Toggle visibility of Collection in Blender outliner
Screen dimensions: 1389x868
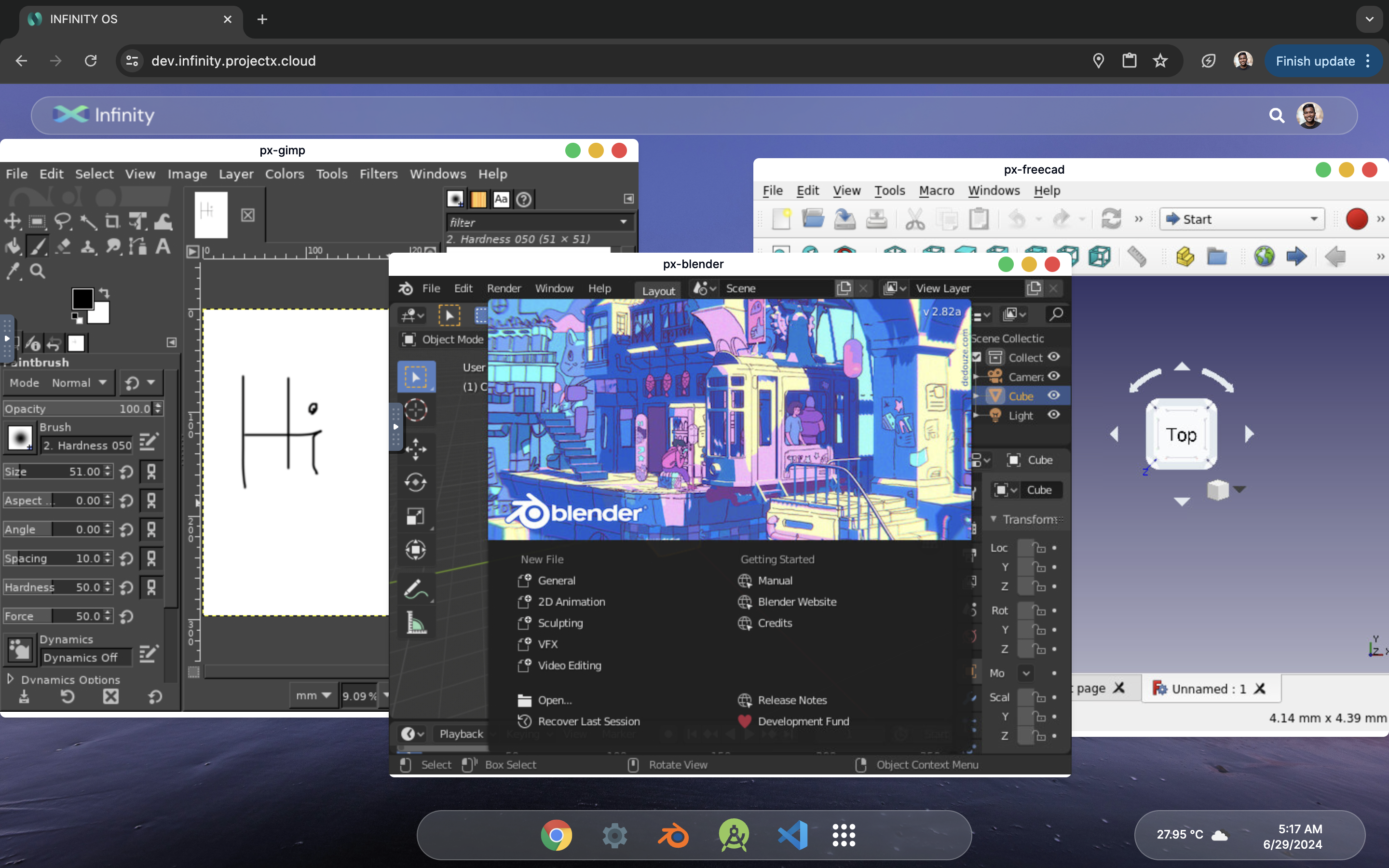coord(1053,356)
